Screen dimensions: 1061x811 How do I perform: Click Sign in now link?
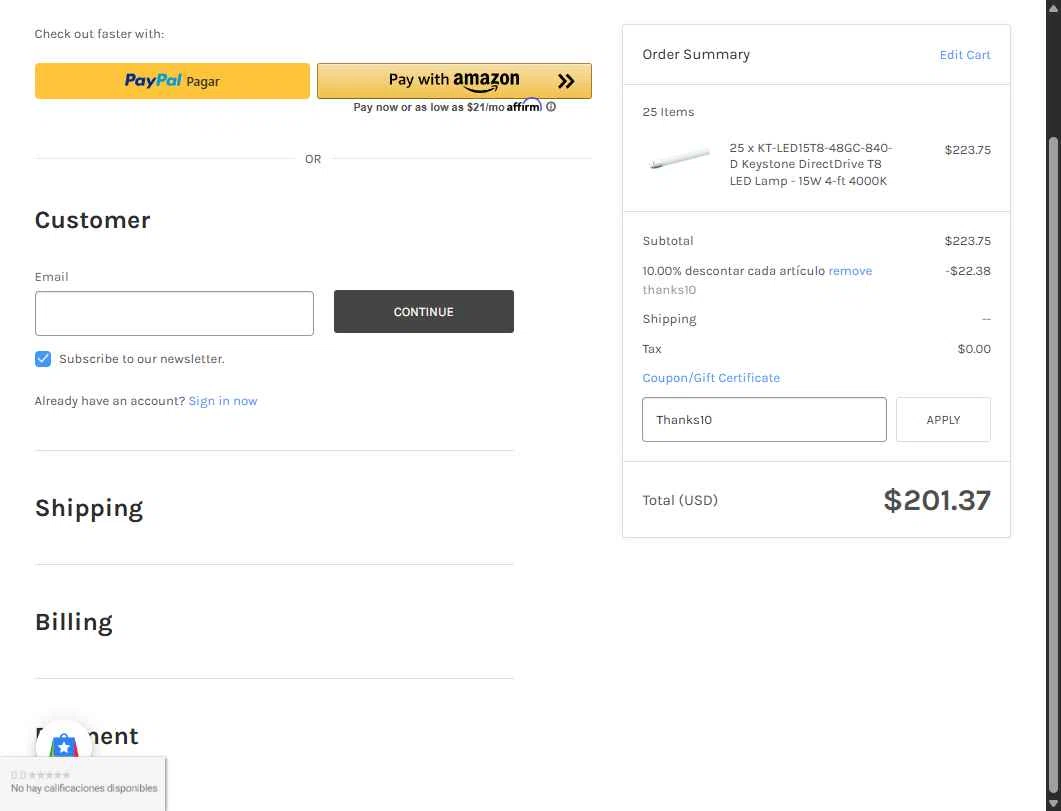pyautogui.click(x=223, y=401)
